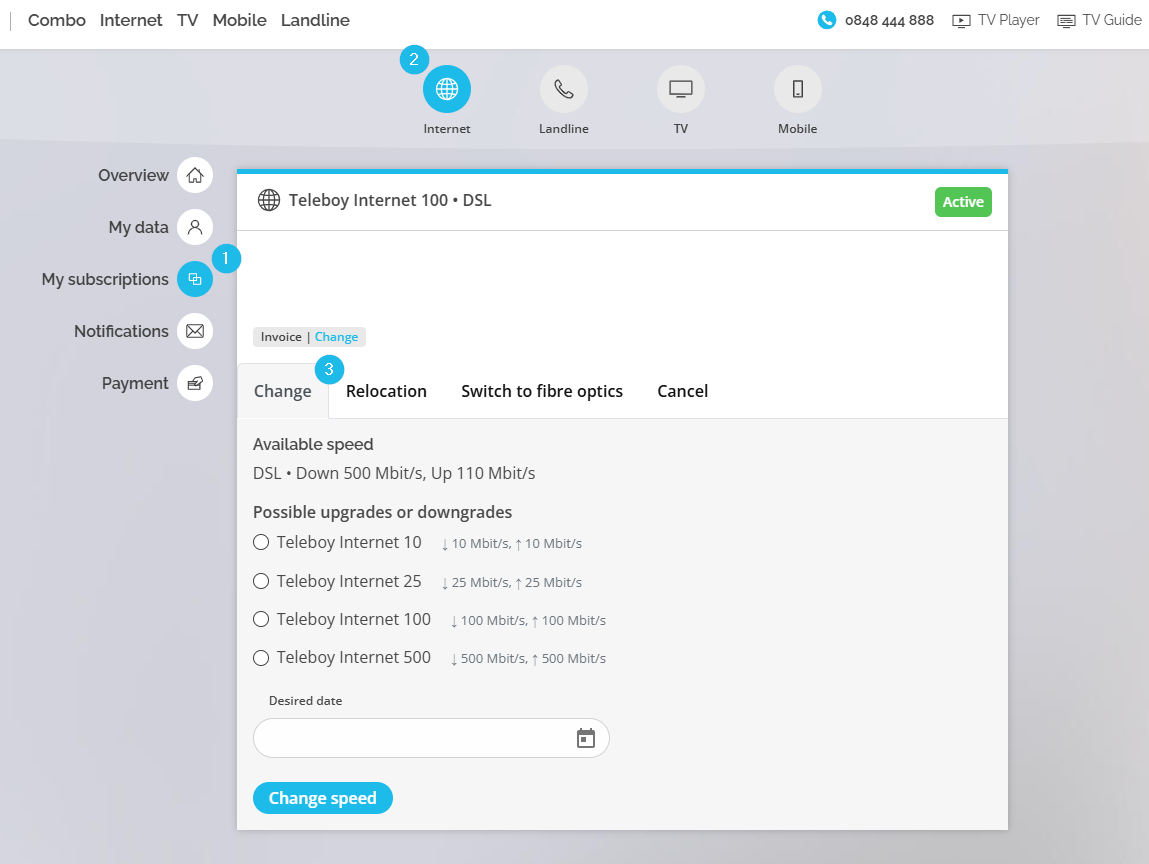Open Landline in the top menu
1149x864 pixels.
click(315, 21)
